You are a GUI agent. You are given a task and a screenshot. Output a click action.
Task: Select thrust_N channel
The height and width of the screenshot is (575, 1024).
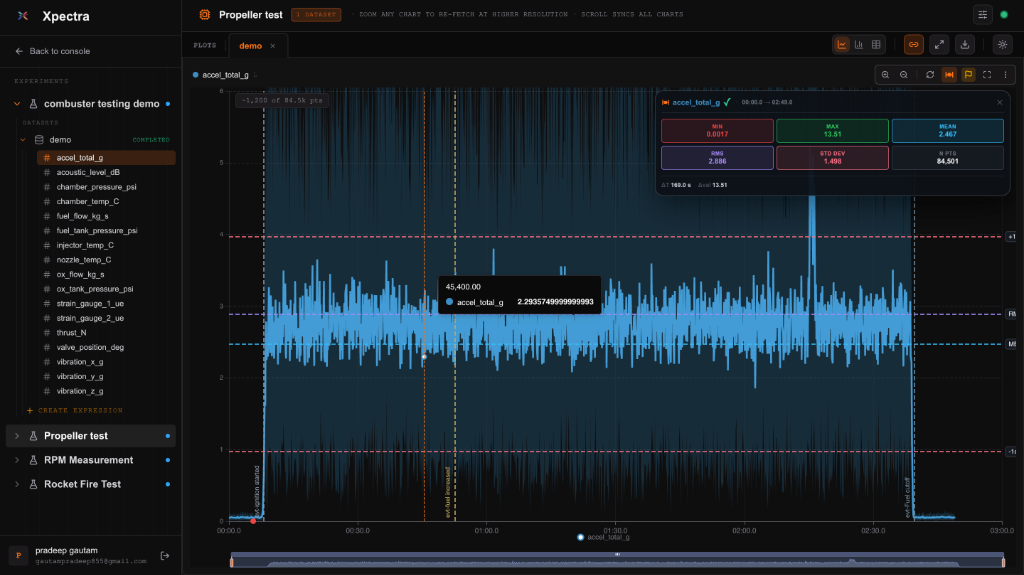pos(106,333)
